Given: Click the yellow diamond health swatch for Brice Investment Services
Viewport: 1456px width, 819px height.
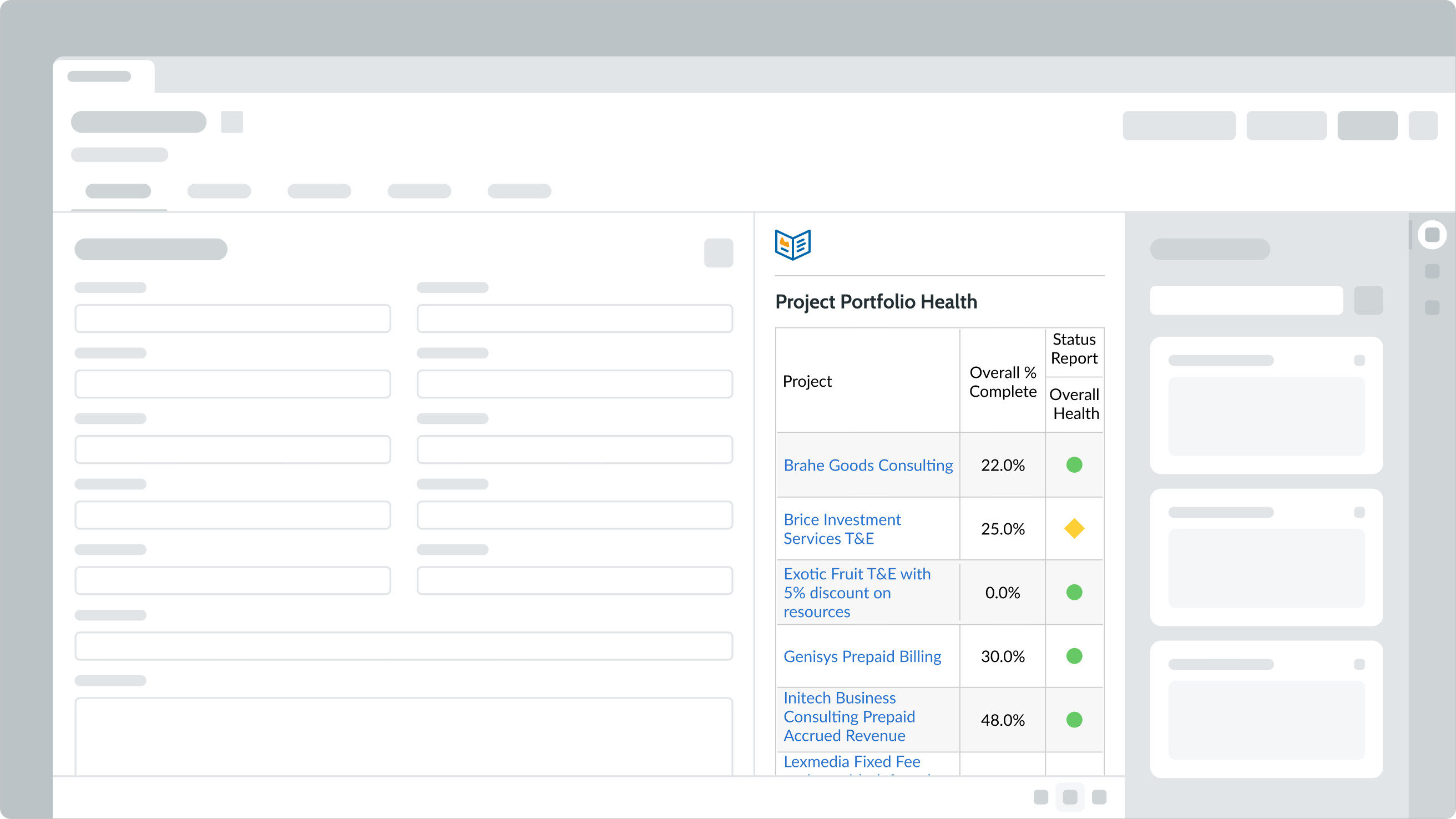Looking at the screenshot, I should click(x=1074, y=528).
